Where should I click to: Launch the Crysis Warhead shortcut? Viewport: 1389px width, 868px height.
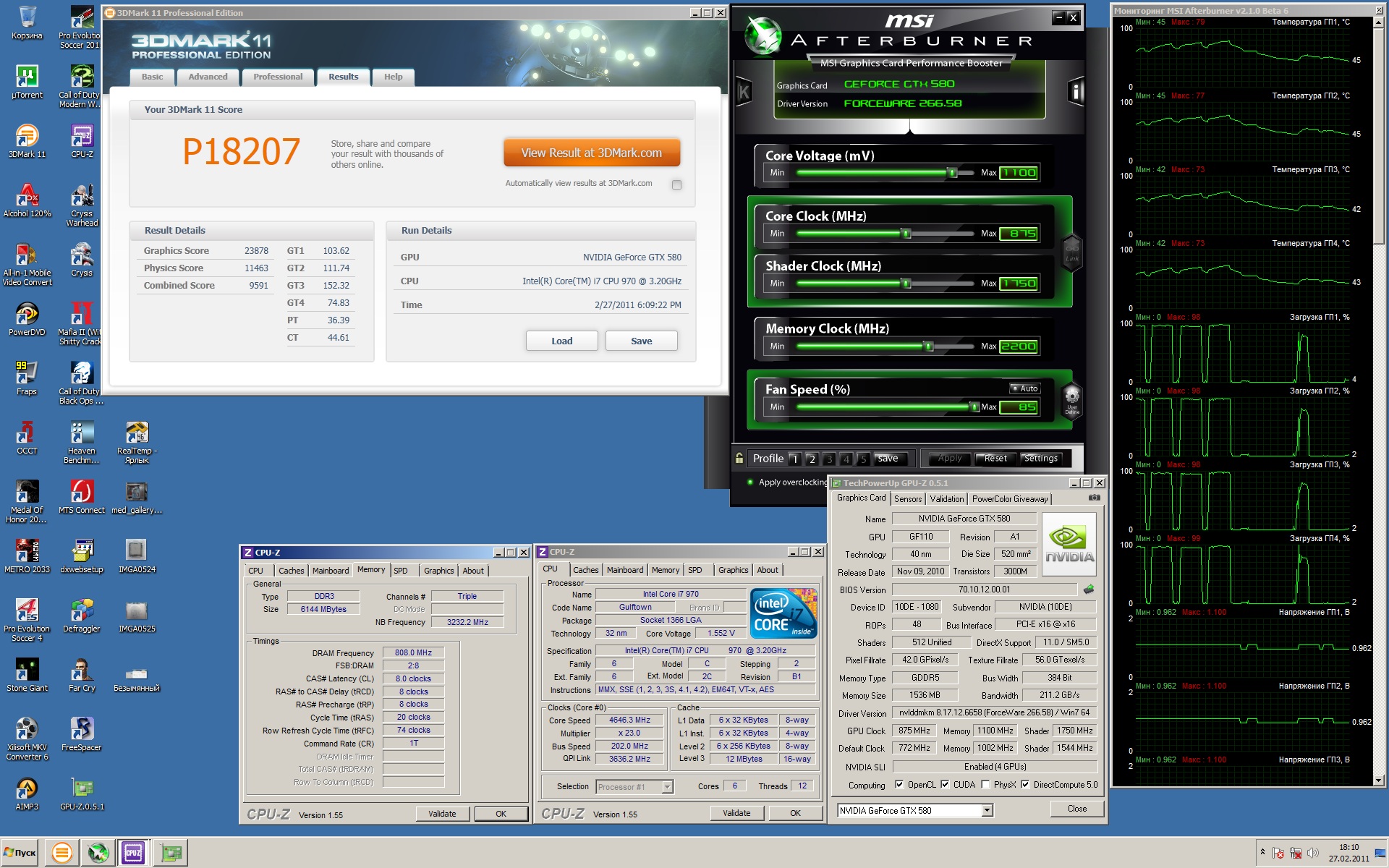click(82, 205)
